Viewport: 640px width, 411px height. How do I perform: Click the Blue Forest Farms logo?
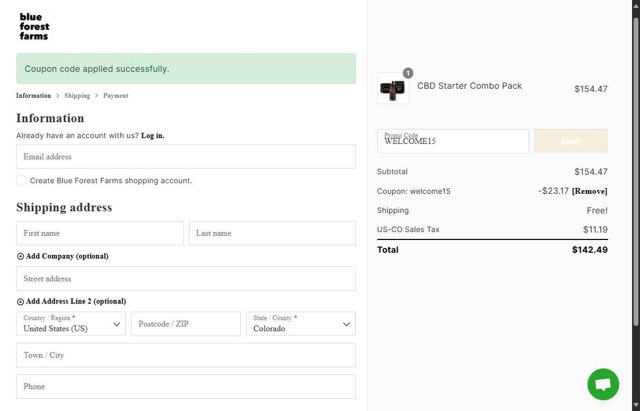point(34,27)
